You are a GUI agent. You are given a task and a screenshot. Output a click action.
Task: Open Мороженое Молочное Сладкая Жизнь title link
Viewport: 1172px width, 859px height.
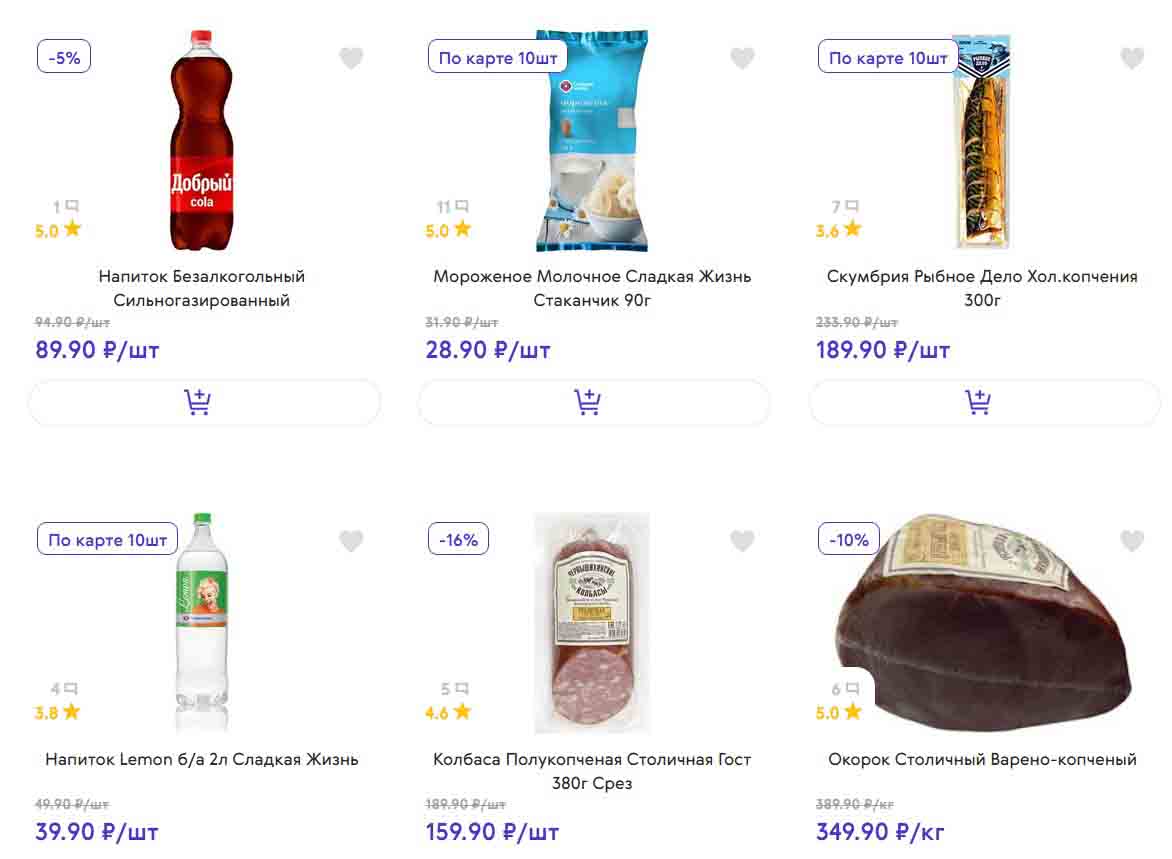592,288
